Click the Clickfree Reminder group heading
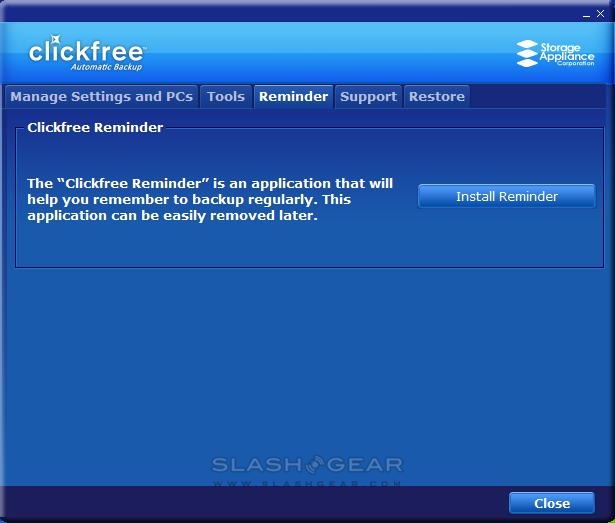Image resolution: width=615 pixels, height=523 pixels. (95, 128)
